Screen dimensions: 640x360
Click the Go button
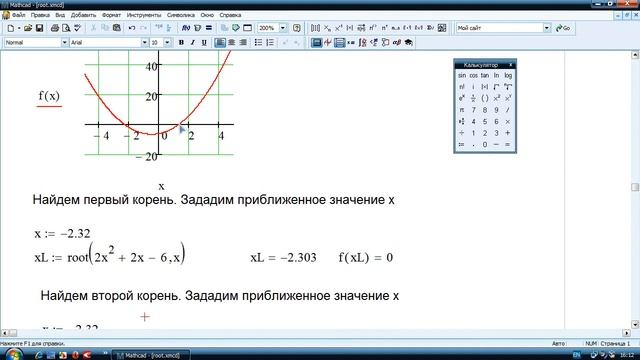[x=563, y=28]
